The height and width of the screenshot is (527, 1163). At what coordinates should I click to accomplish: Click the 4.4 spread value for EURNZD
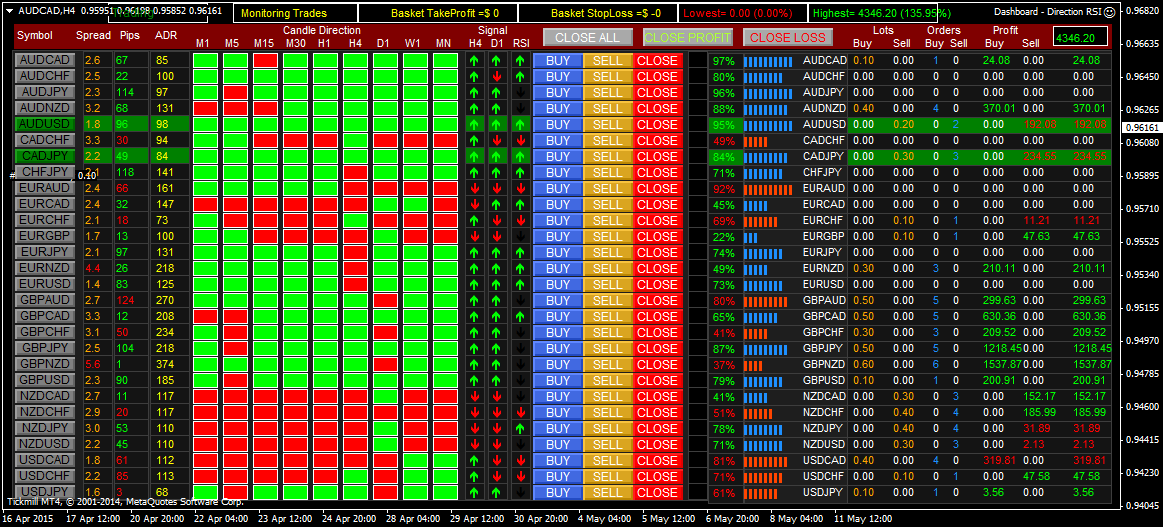pos(92,268)
